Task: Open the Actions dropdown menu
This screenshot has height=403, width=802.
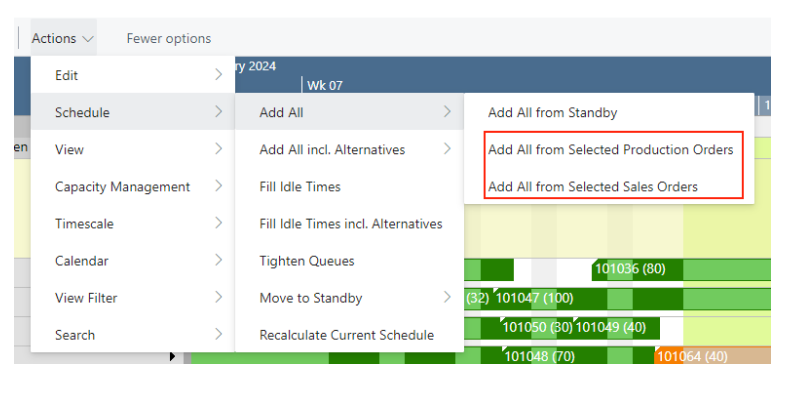Action: 63,39
